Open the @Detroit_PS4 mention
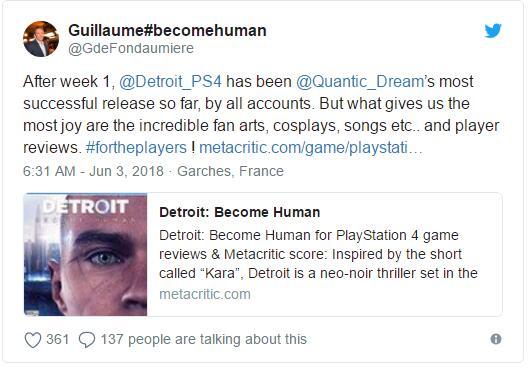 click(170, 81)
